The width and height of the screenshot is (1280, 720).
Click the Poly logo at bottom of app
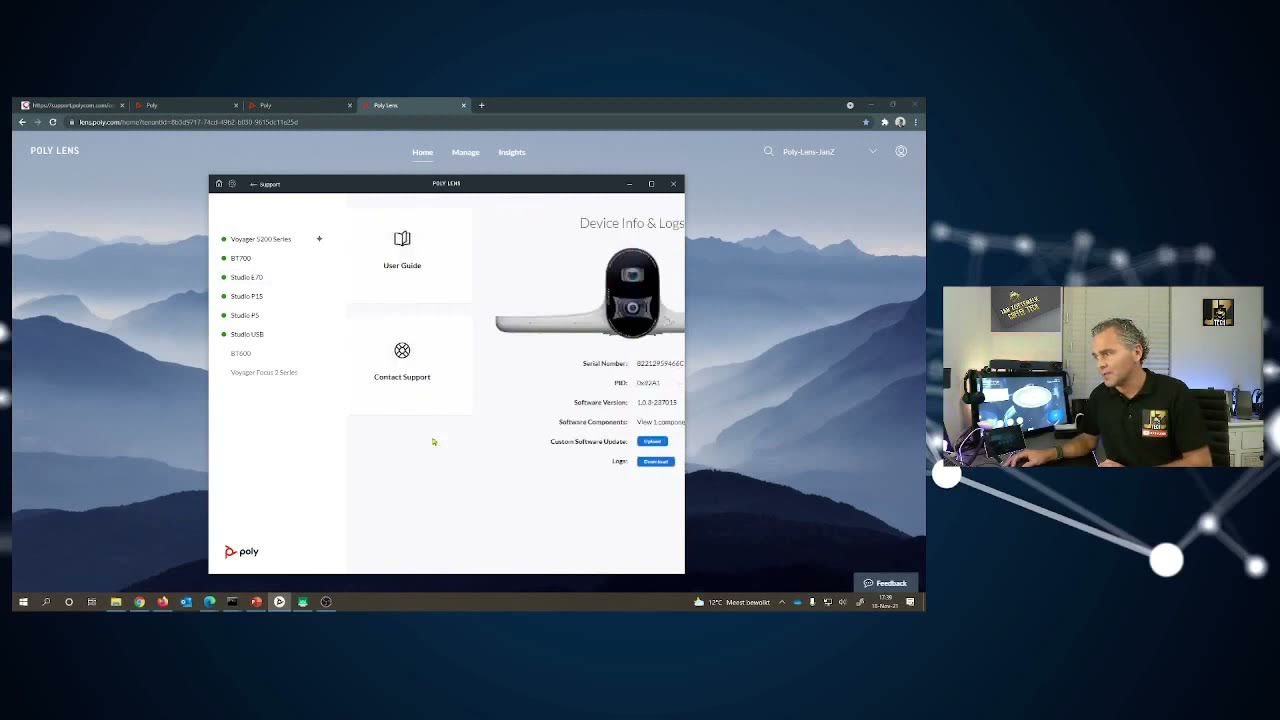tap(241, 551)
